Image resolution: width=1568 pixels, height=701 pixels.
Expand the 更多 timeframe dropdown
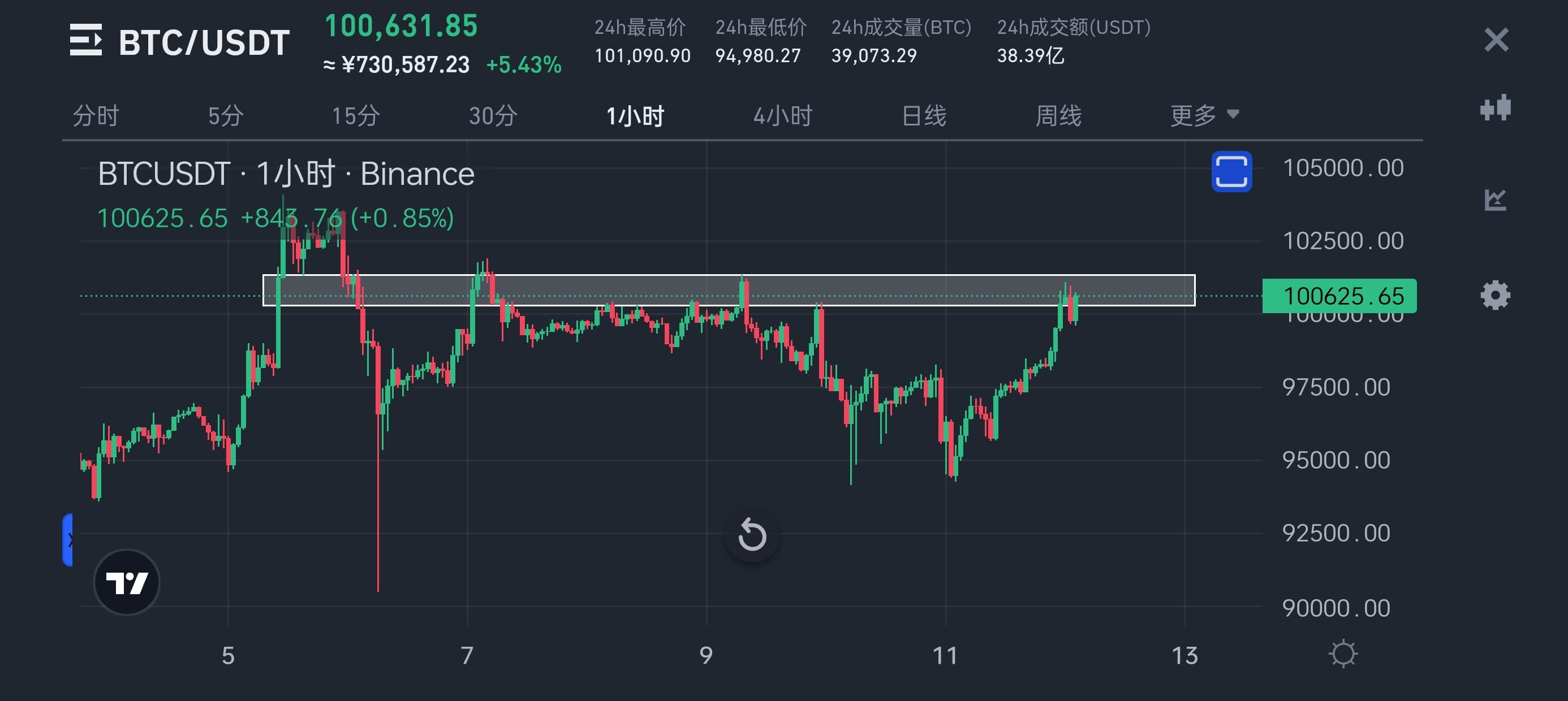[x=1204, y=115]
